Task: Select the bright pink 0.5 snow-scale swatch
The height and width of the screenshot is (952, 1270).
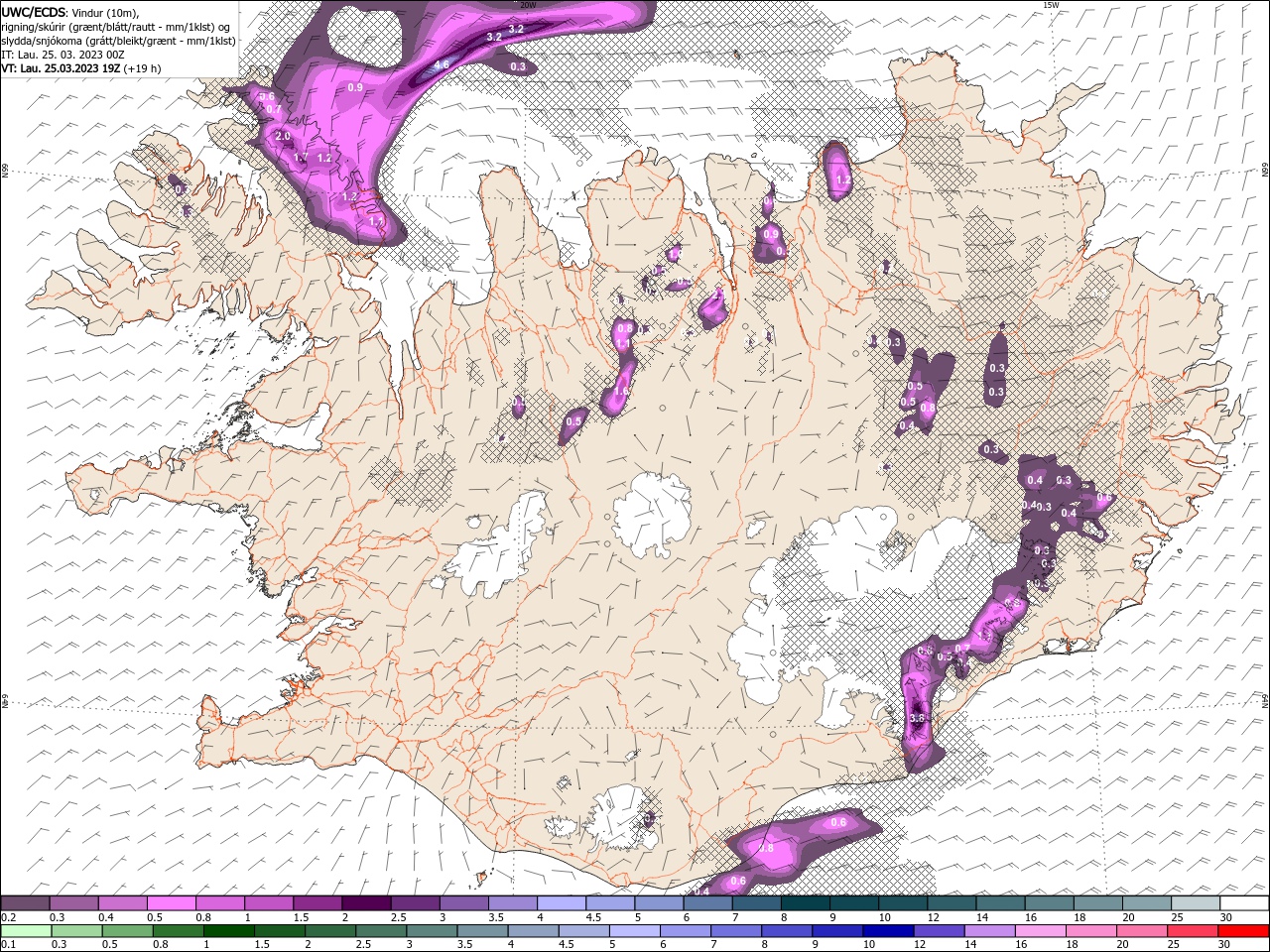Action: [x=171, y=903]
